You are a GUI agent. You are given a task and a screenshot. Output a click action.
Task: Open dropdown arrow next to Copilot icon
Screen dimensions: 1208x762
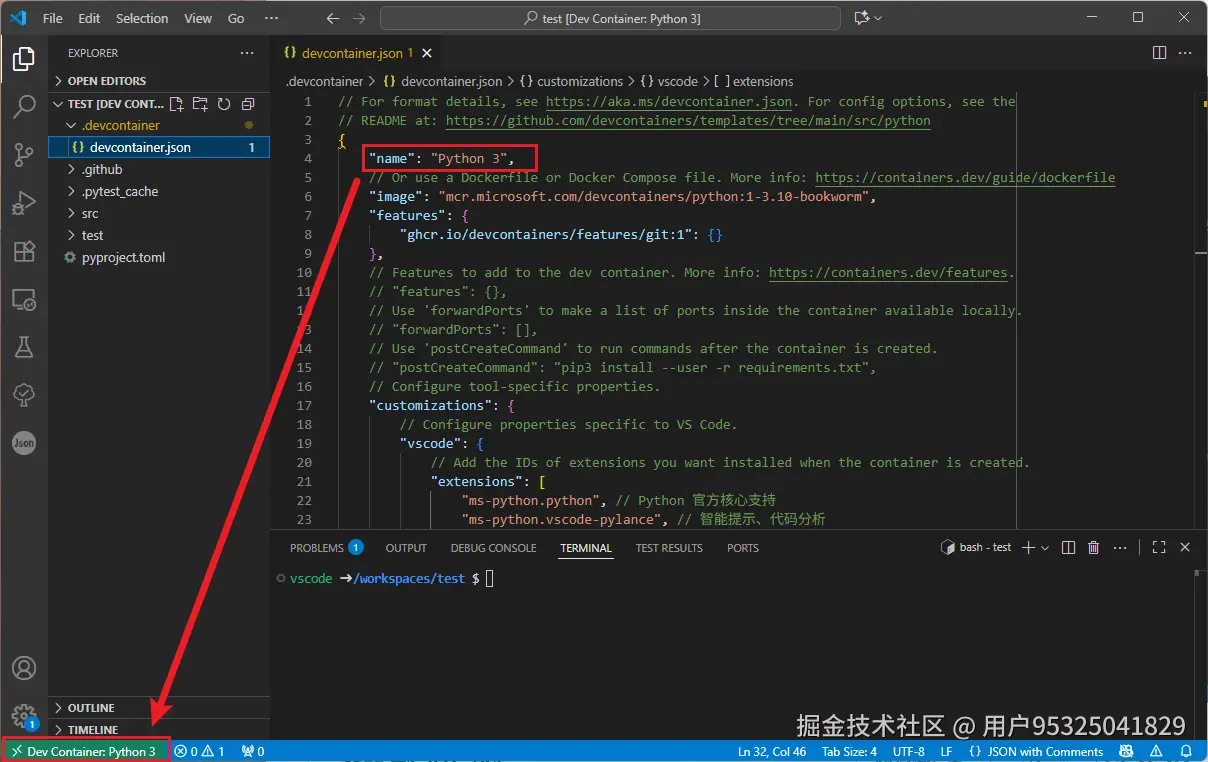(x=878, y=18)
